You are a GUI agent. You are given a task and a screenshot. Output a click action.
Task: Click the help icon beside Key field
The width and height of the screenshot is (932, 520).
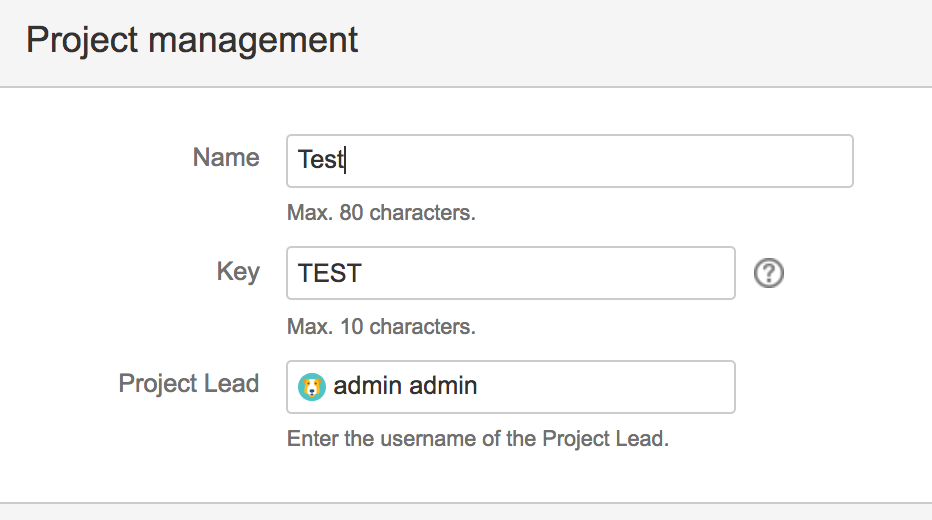(x=768, y=273)
